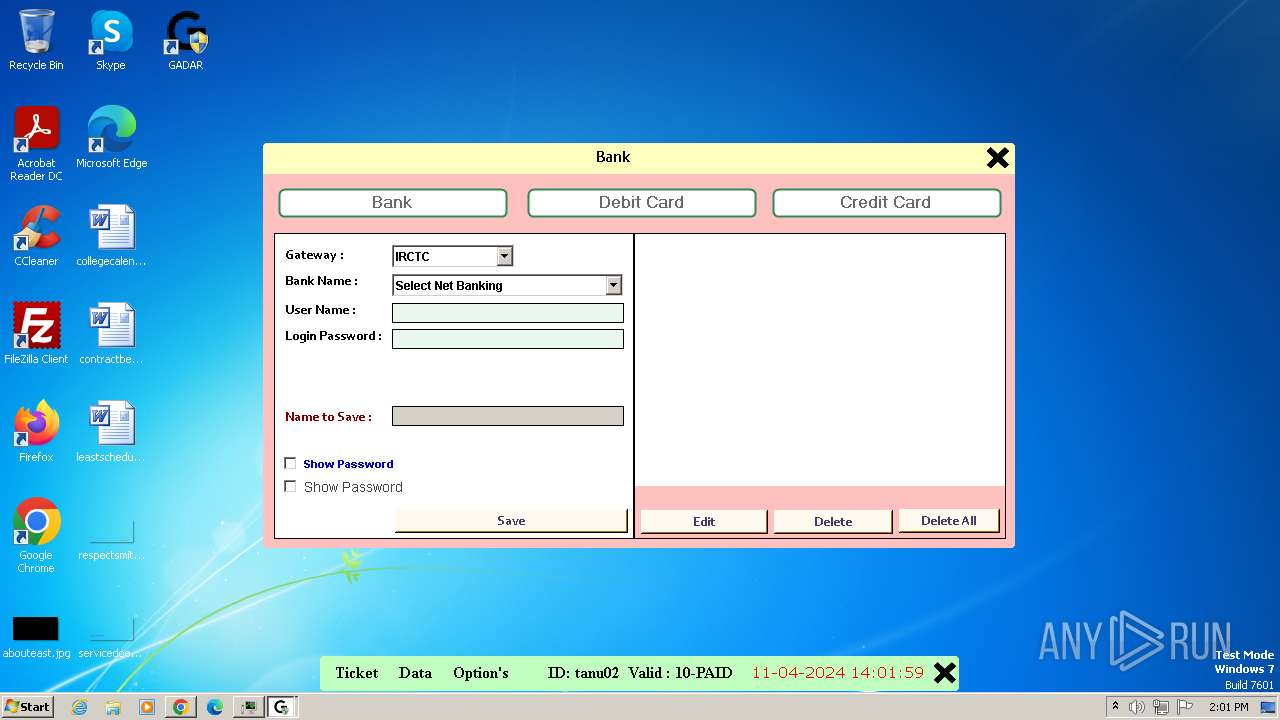1280x720 pixels.
Task: Select the contractbe Word document icon
Action: [x=111, y=334]
